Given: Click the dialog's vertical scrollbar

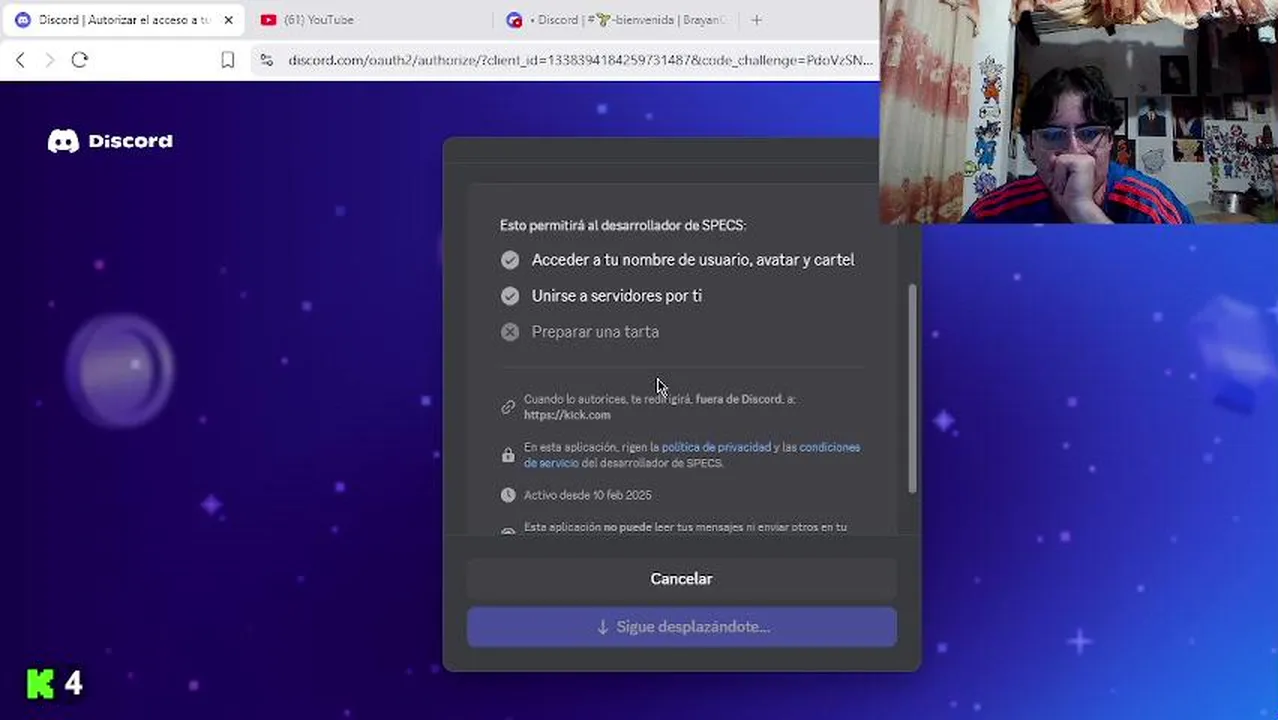Looking at the screenshot, I should coord(912,388).
